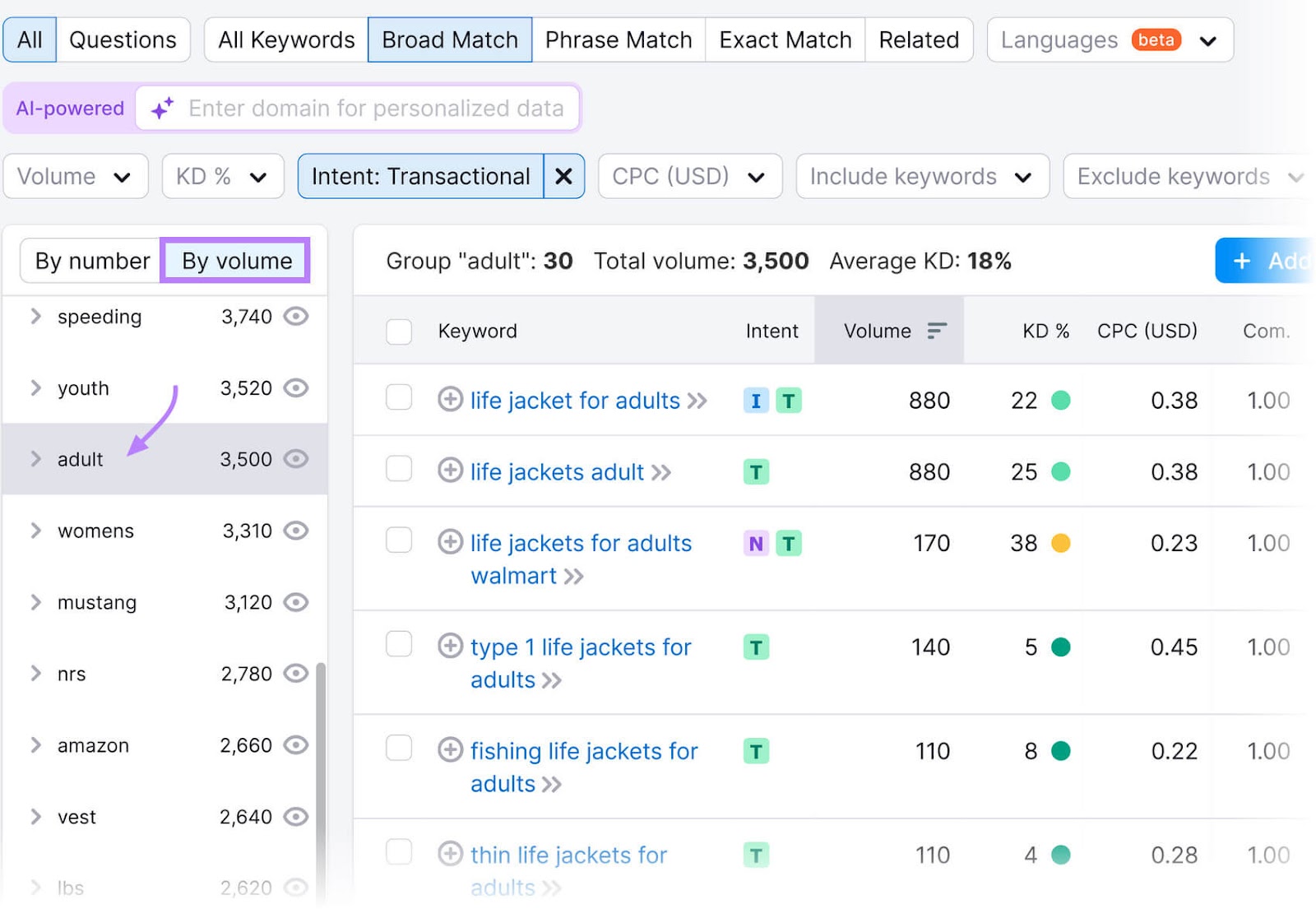Click plus icon for fishing life jackets for adults

pos(450,750)
